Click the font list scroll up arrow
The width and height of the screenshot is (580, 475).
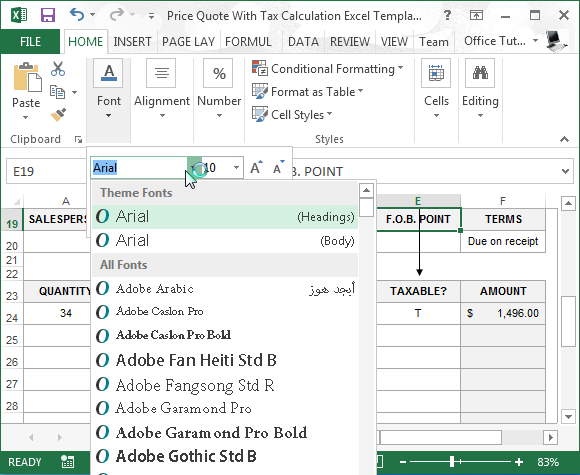click(366, 191)
